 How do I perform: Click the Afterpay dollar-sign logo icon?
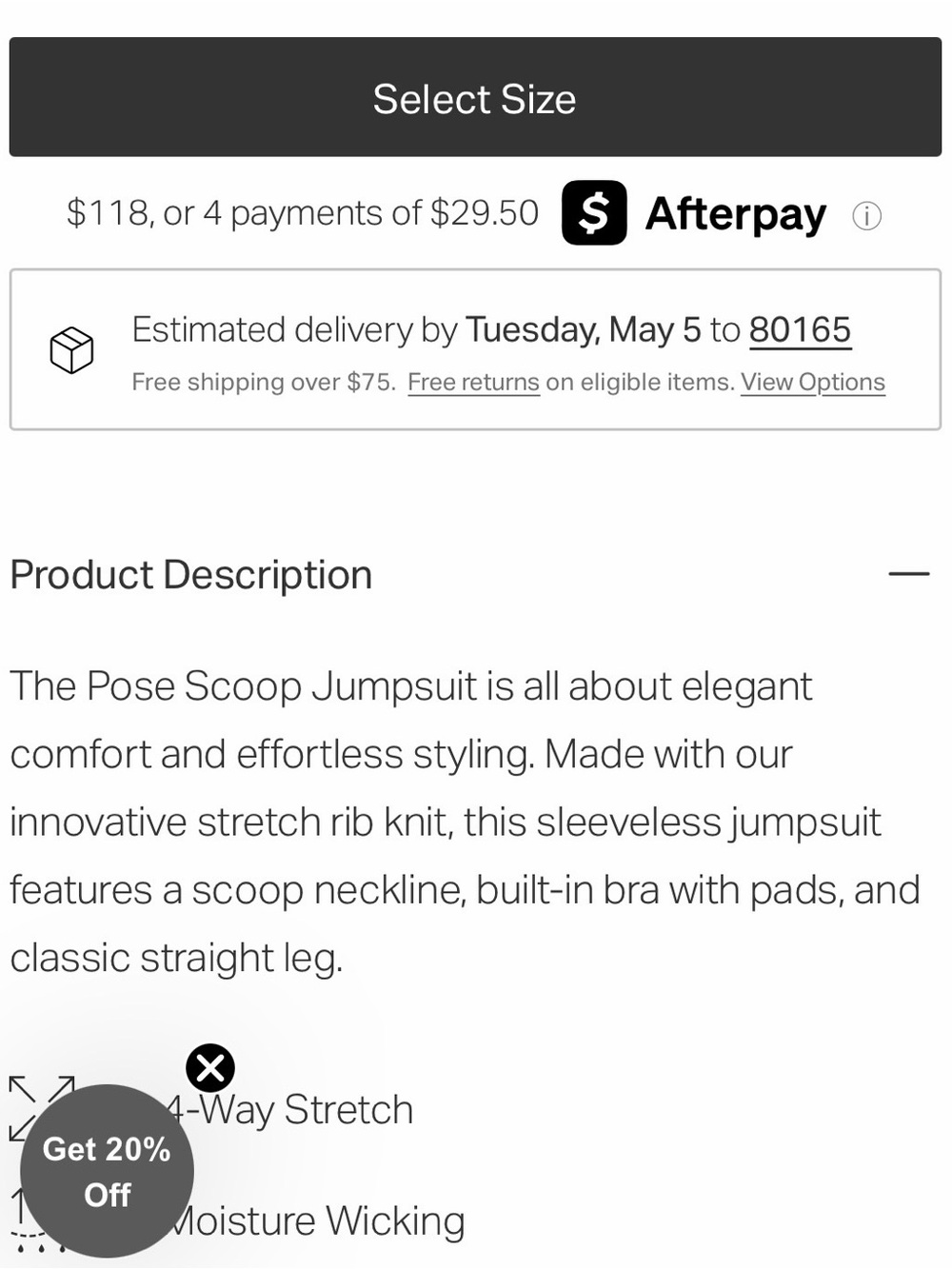(594, 212)
